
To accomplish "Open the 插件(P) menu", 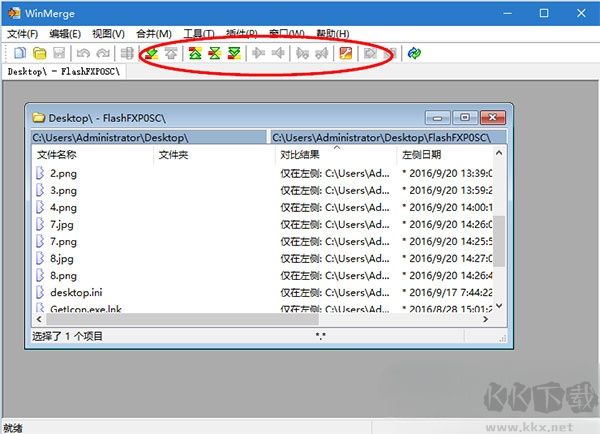I will coord(241,34).
